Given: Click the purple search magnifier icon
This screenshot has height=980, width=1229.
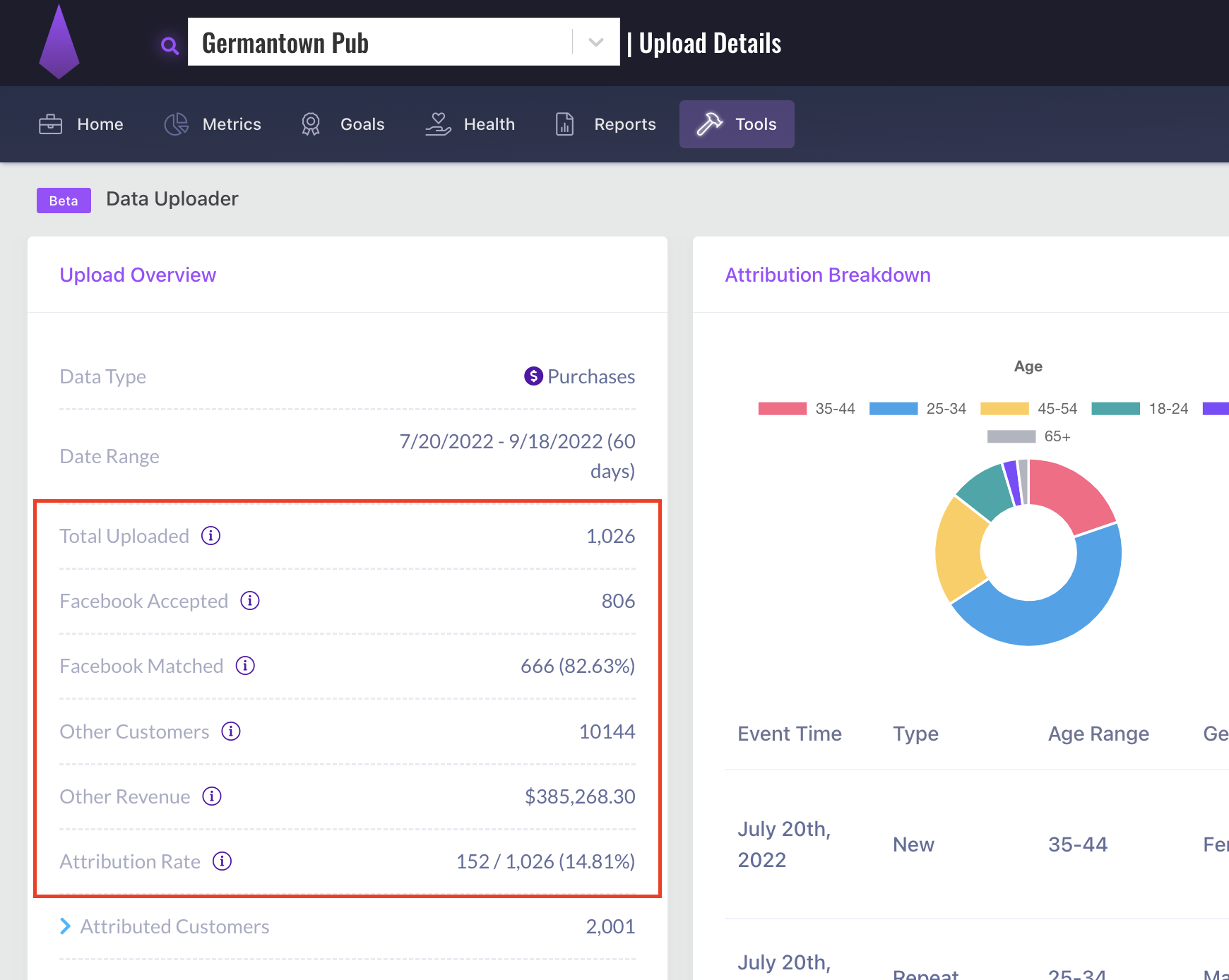Looking at the screenshot, I should coord(170,46).
